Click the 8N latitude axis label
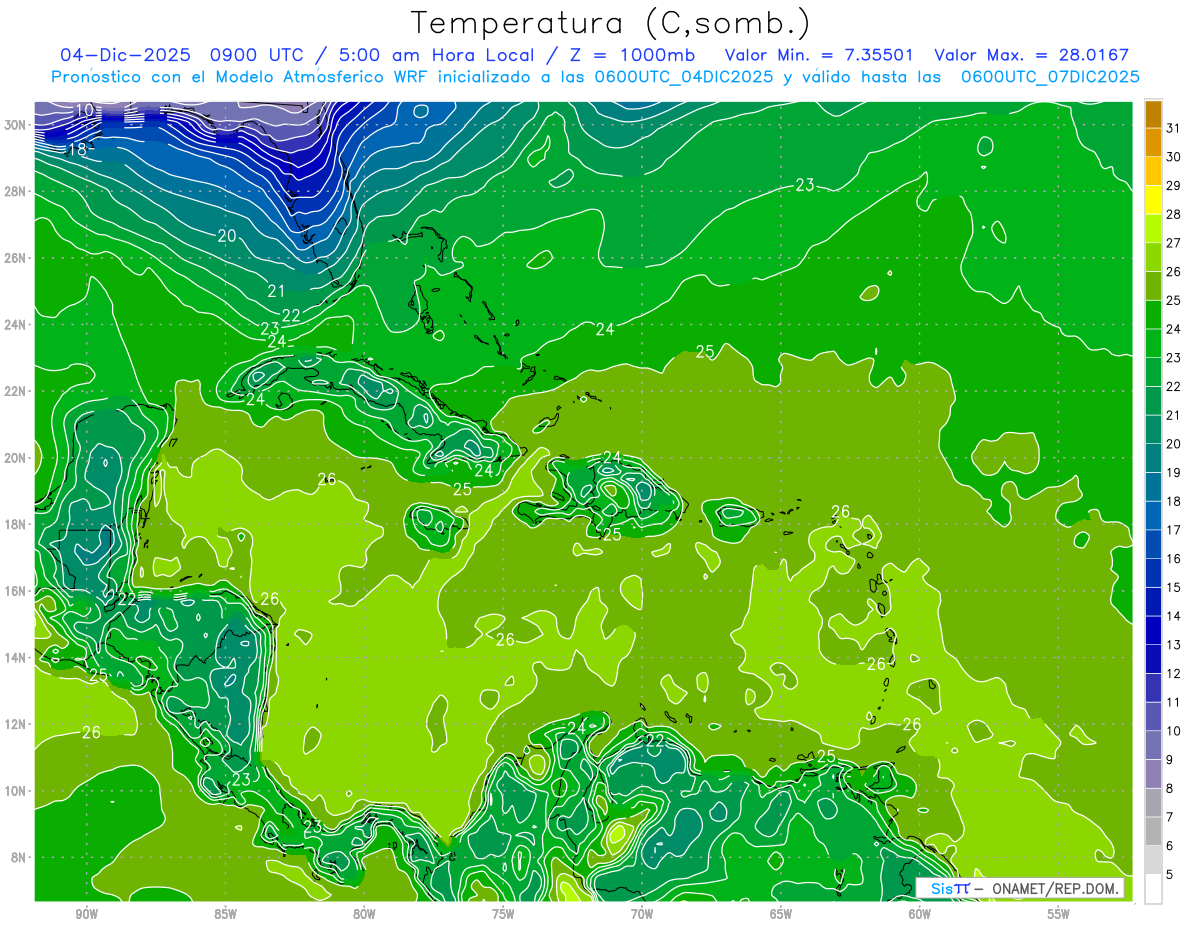The width and height of the screenshot is (1200, 927). 17,858
